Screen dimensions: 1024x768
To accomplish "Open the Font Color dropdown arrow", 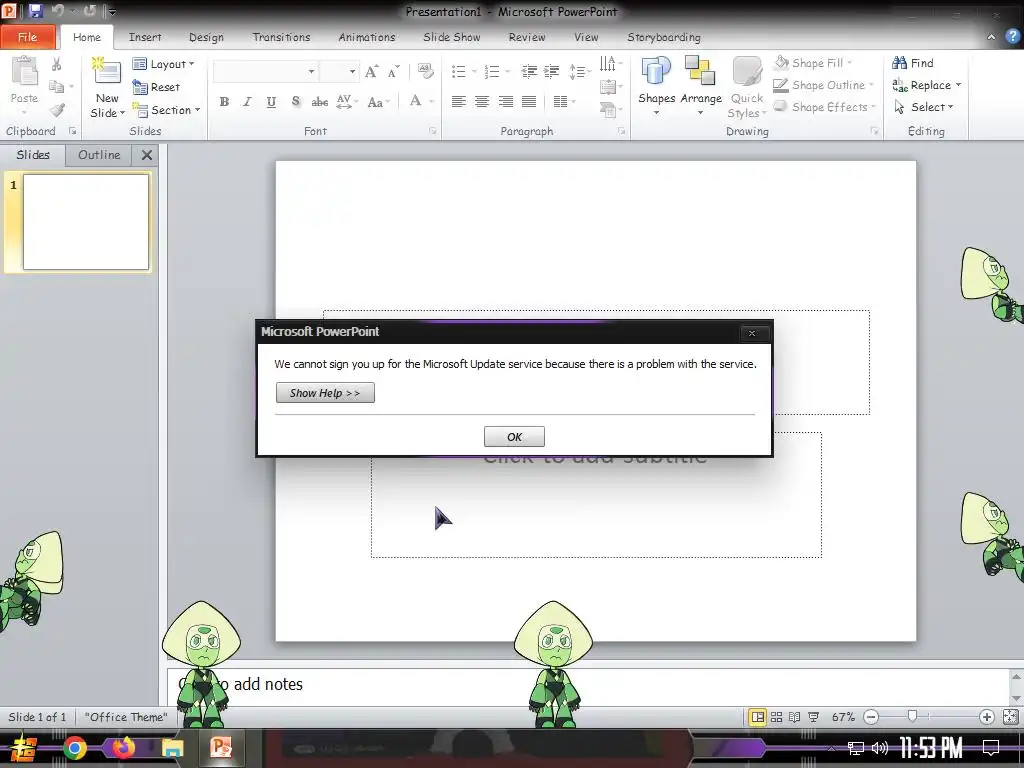I will (432, 102).
